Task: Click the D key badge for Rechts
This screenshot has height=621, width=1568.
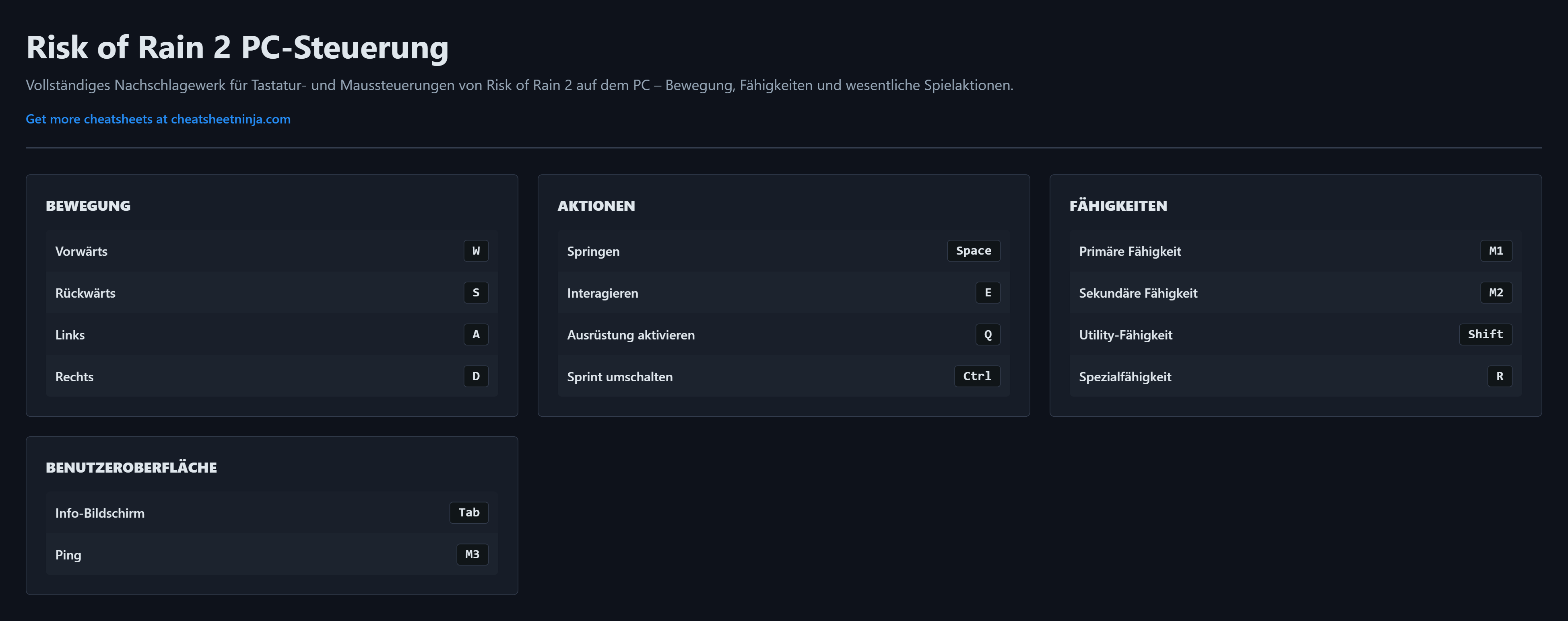Action: pos(475,376)
